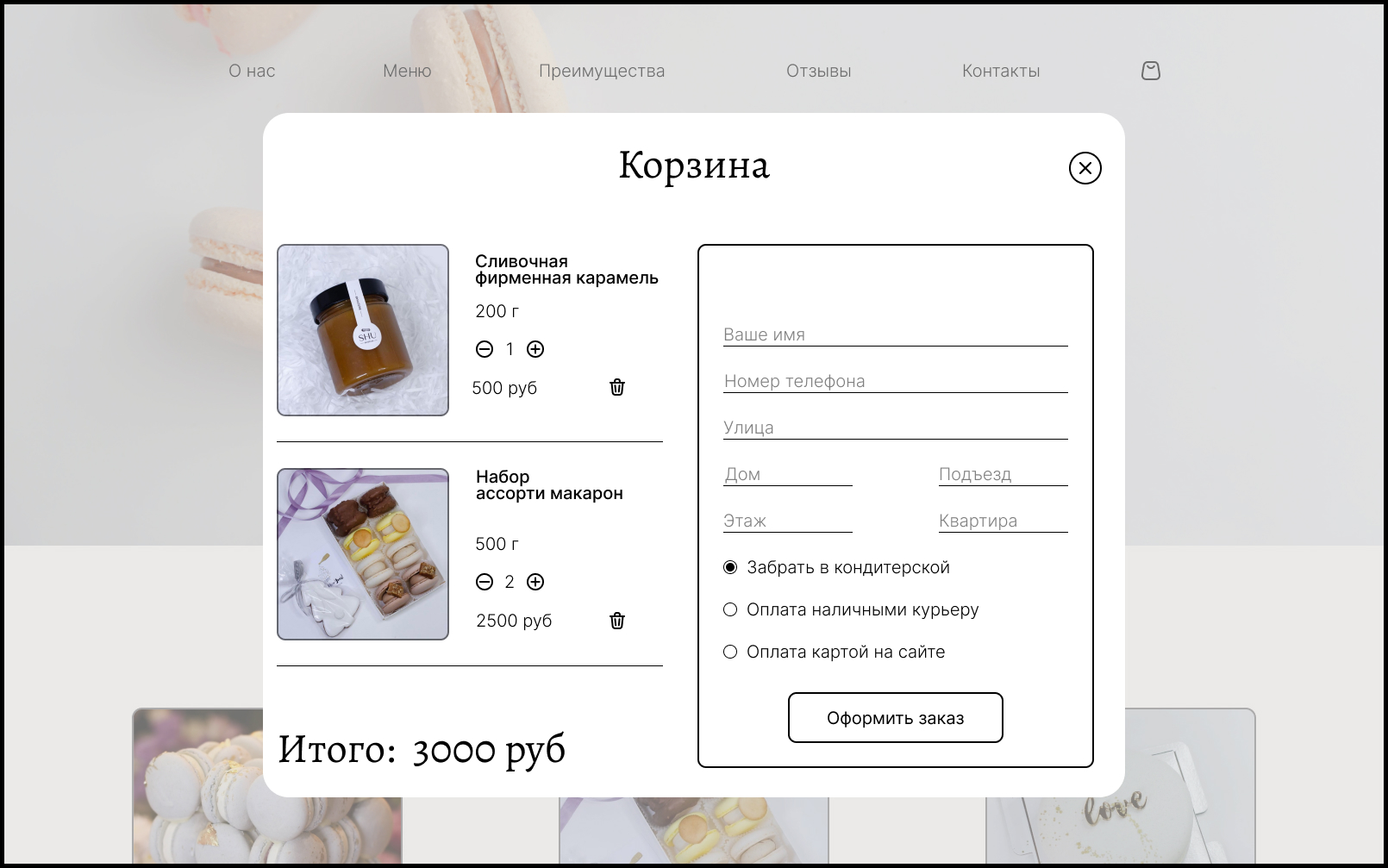
Task: Open the caramel jar product image
Action: tap(363, 330)
